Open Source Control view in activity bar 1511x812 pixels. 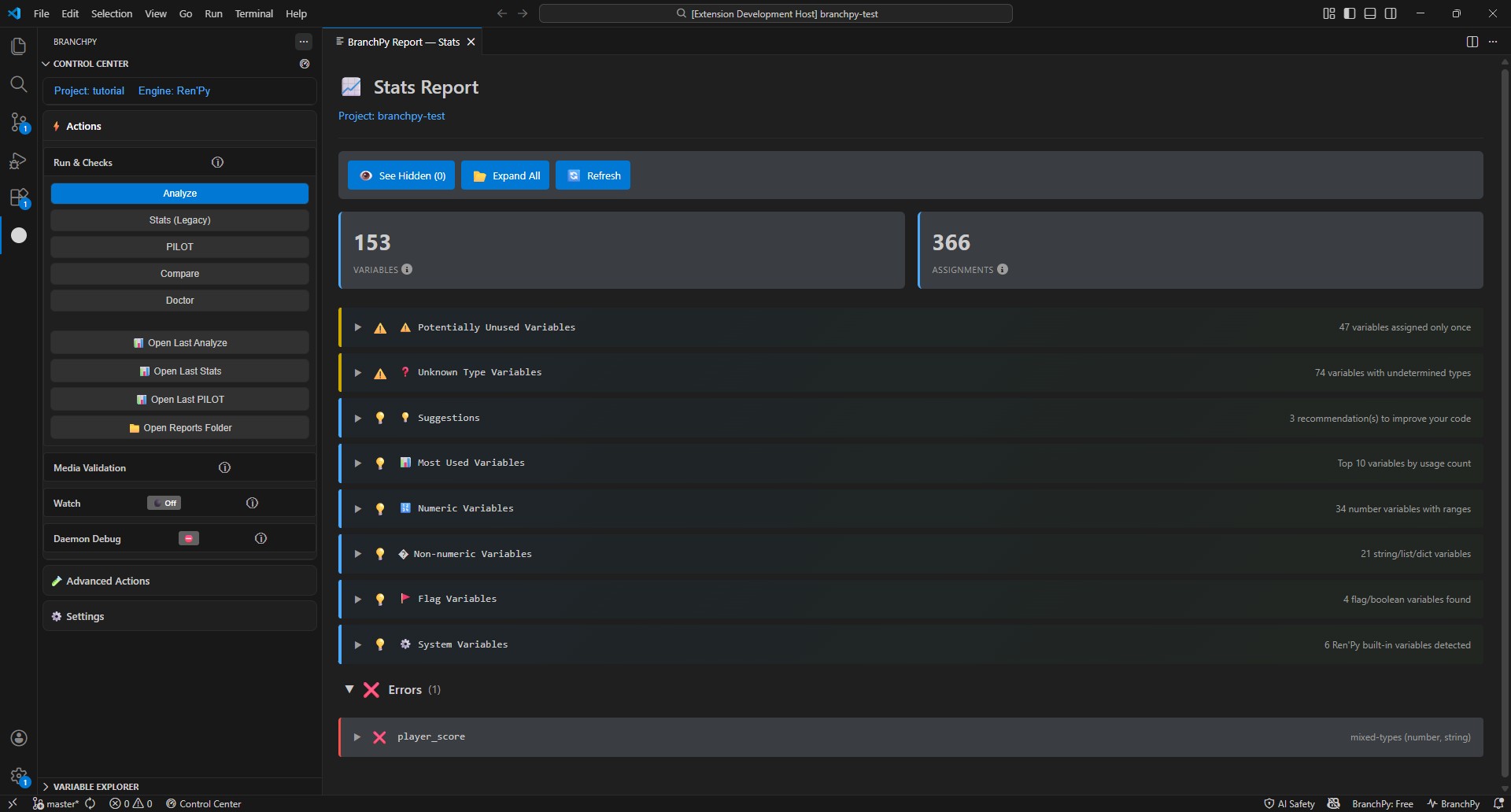click(x=18, y=122)
